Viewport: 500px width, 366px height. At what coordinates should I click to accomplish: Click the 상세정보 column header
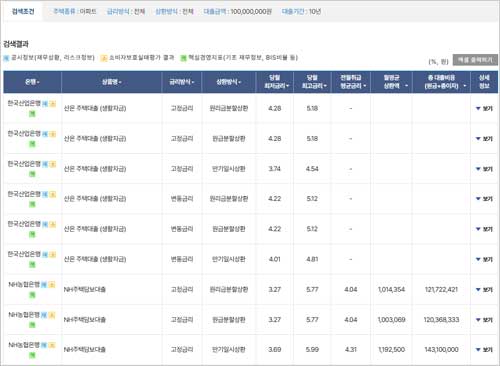coord(484,82)
